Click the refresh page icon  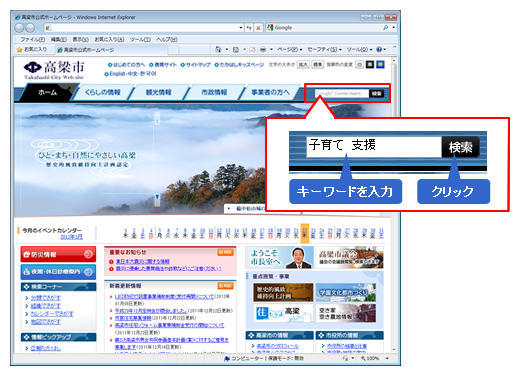(x=249, y=28)
